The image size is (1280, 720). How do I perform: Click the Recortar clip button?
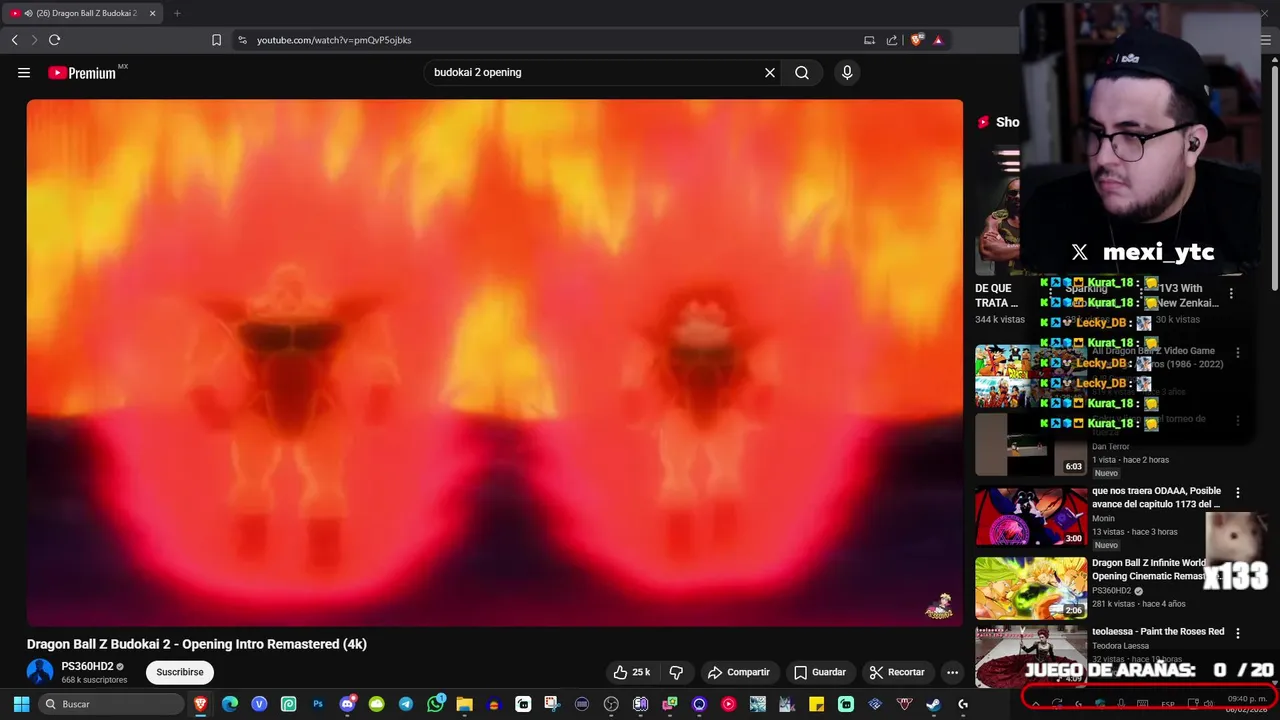[x=897, y=672]
